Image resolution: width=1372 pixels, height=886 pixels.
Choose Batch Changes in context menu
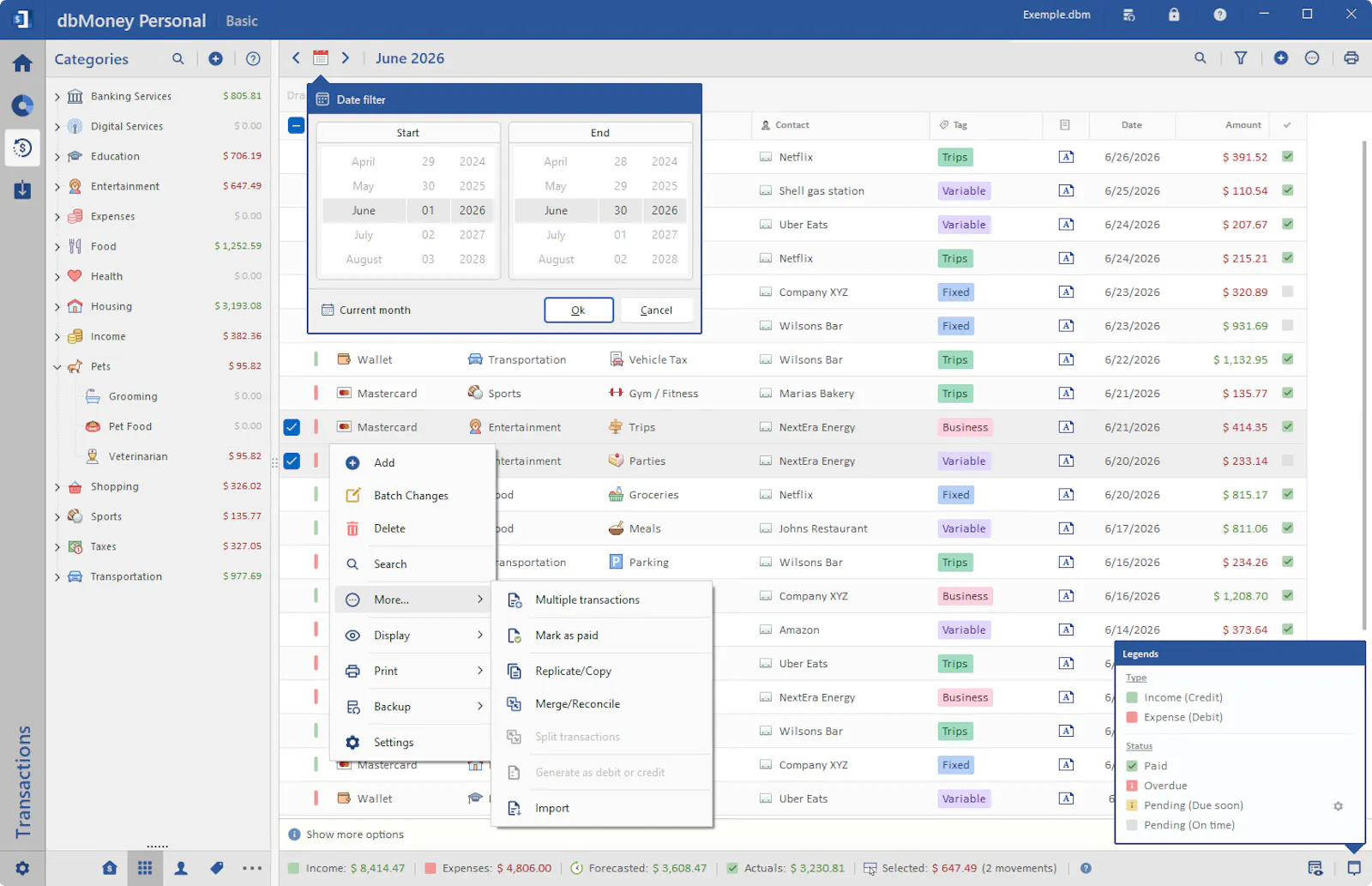412,496
